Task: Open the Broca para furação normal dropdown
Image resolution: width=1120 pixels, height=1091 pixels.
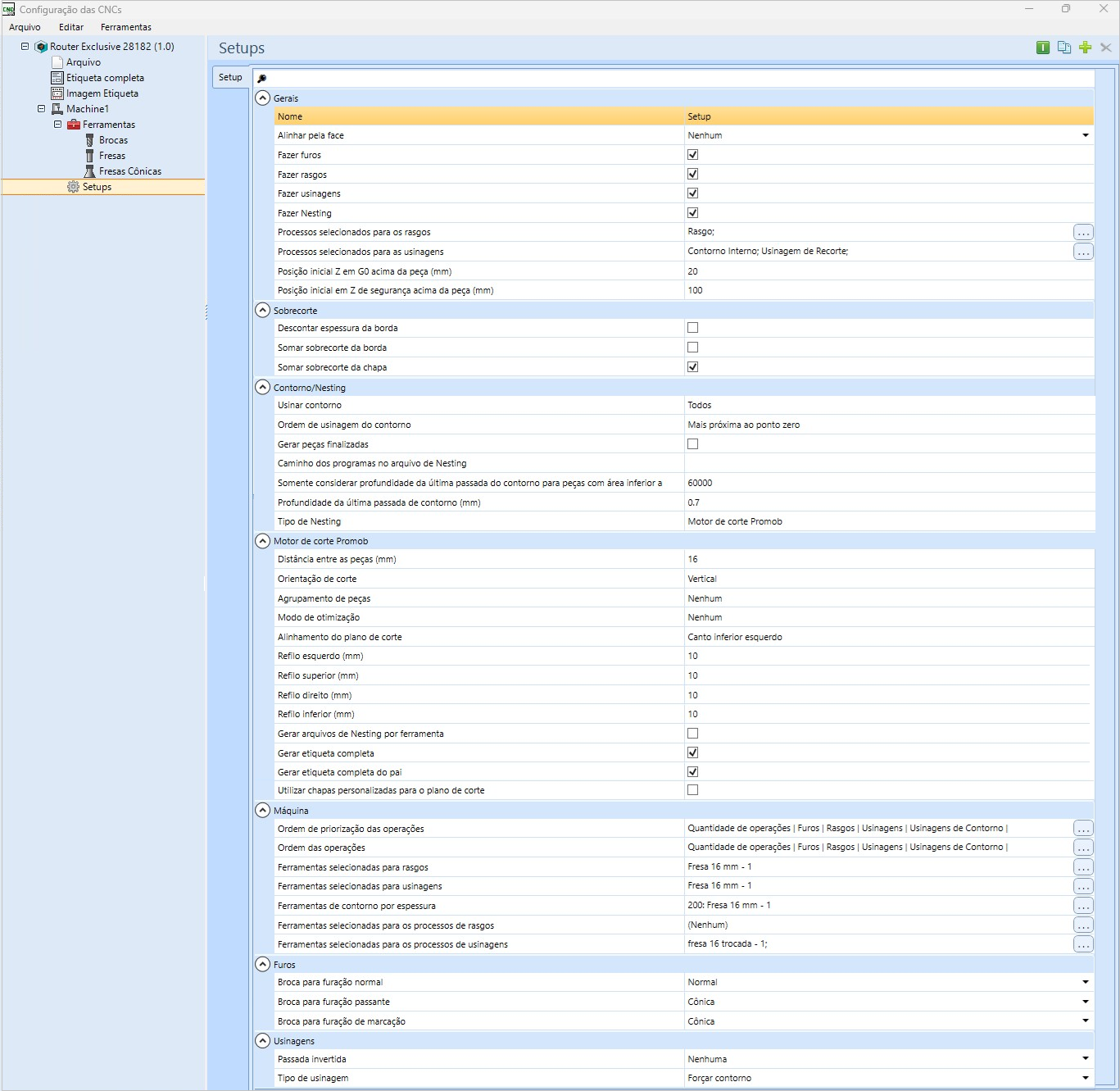Action: (1086, 982)
